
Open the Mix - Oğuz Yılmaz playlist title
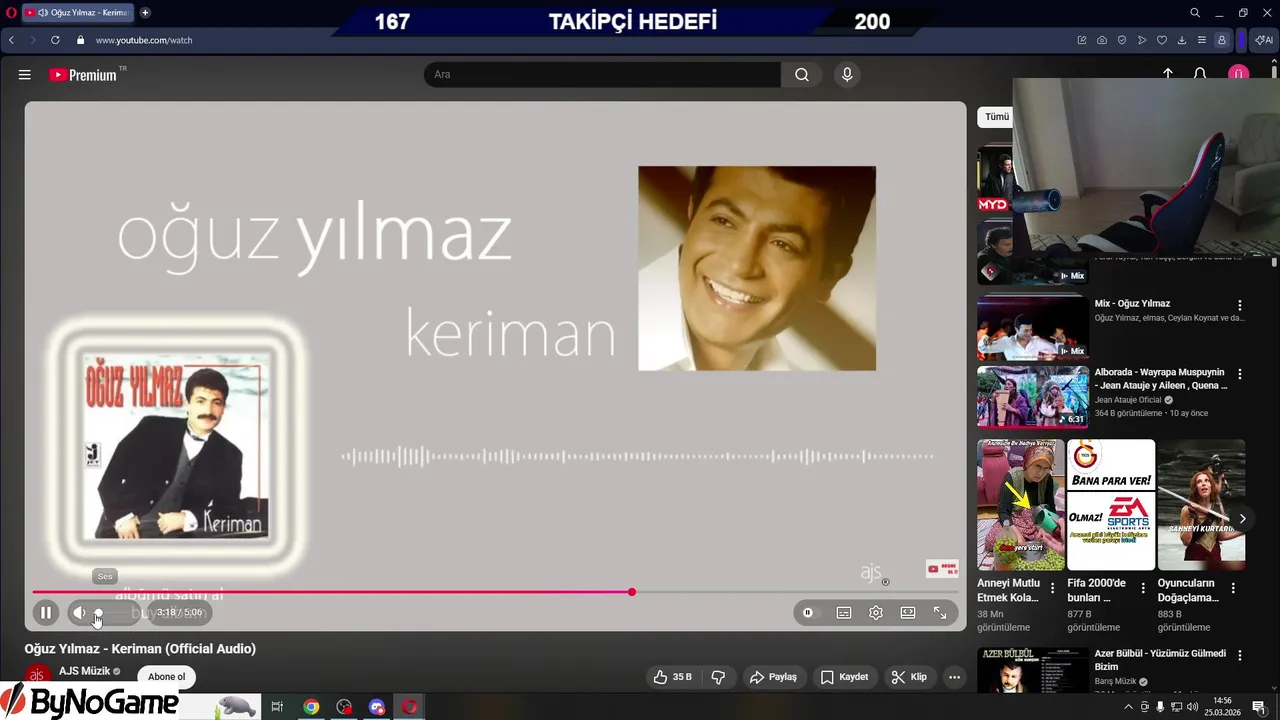1132,304
